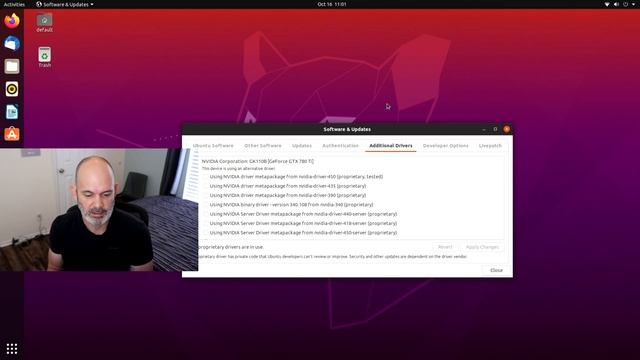Screen dimensions: 640x360
Task: Click 'proprietary drivers are in use.' status text
Action: (231, 247)
